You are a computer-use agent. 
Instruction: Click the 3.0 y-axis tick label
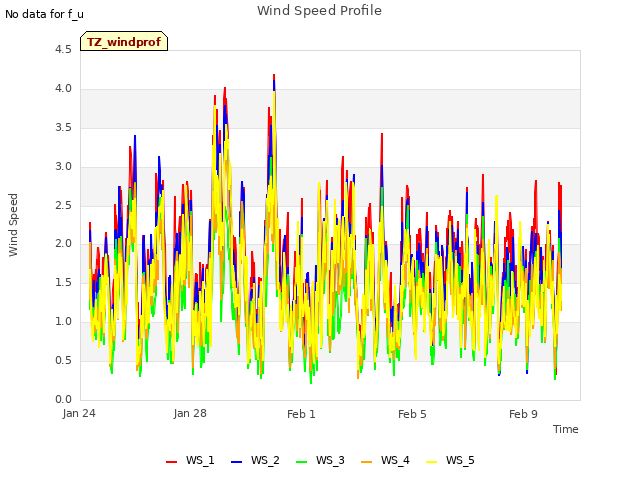(x=63, y=167)
